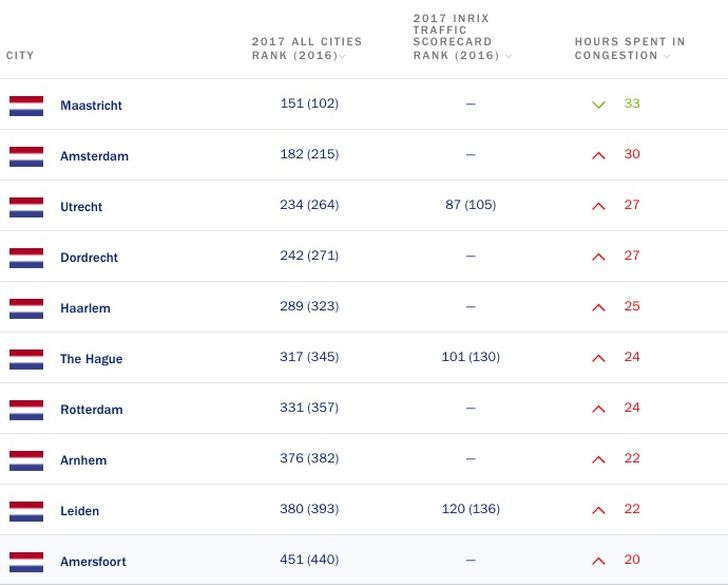Image resolution: width=728 pixels, height=585 pixels.
Task: Click the flag icon in the Utrecht row
Action: coord(26,207)
